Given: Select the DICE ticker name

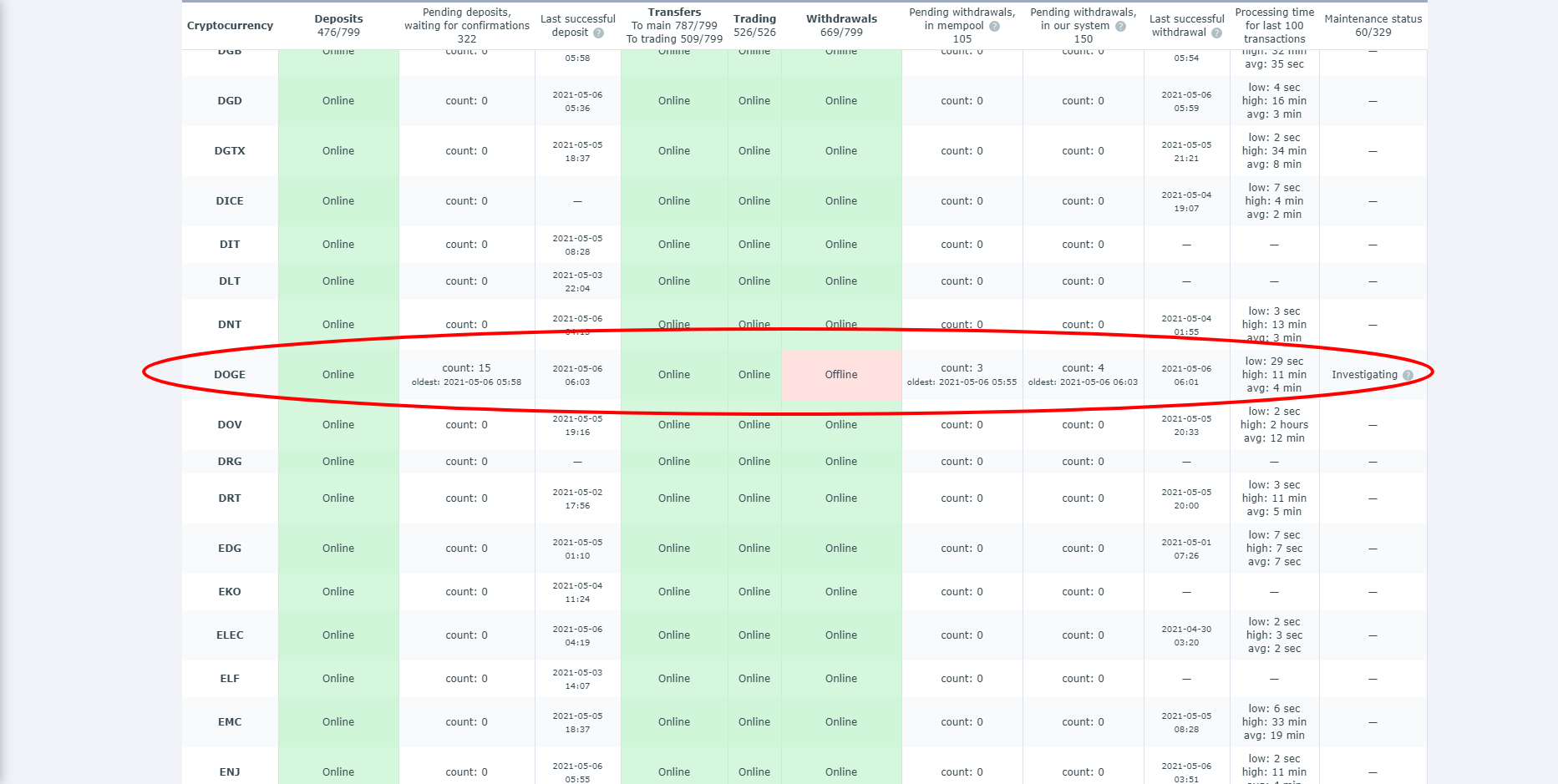Looking at the screenshot, I should 230,201.
